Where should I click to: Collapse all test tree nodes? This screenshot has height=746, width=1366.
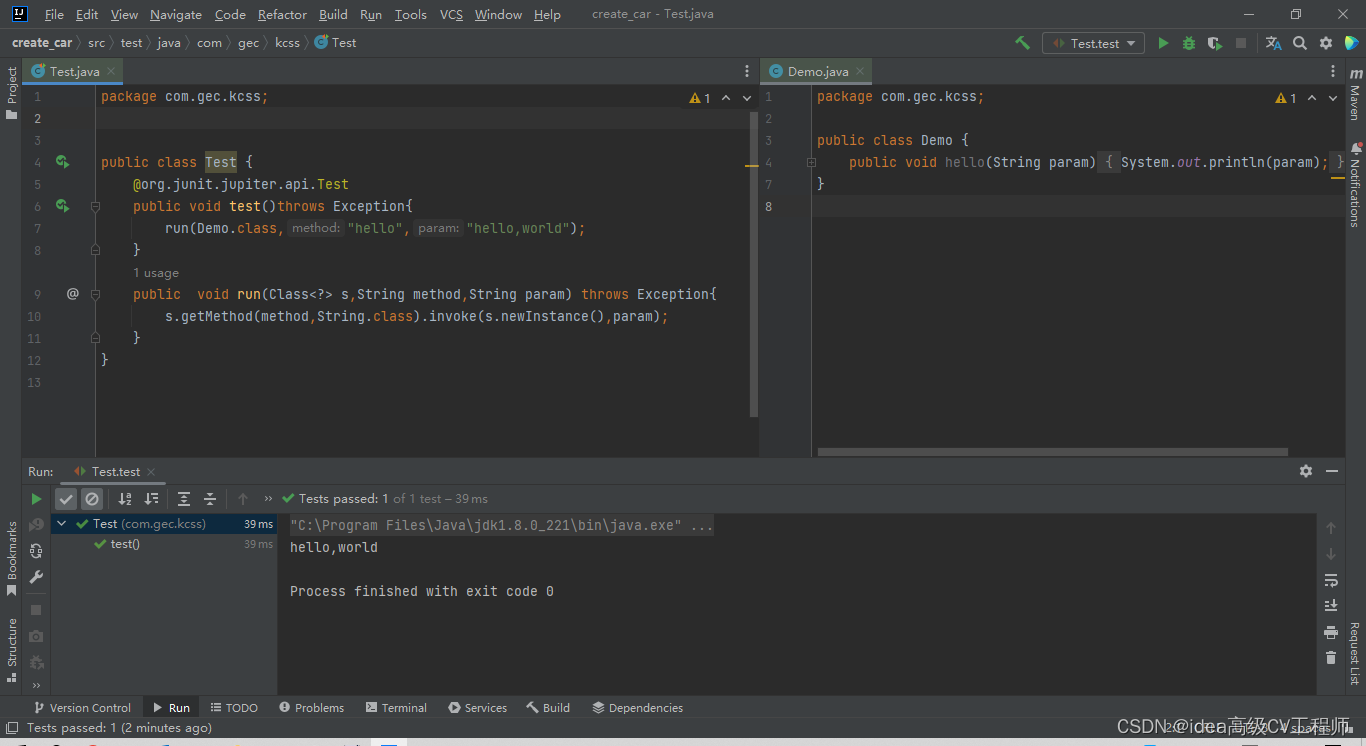tap(210, 499)
